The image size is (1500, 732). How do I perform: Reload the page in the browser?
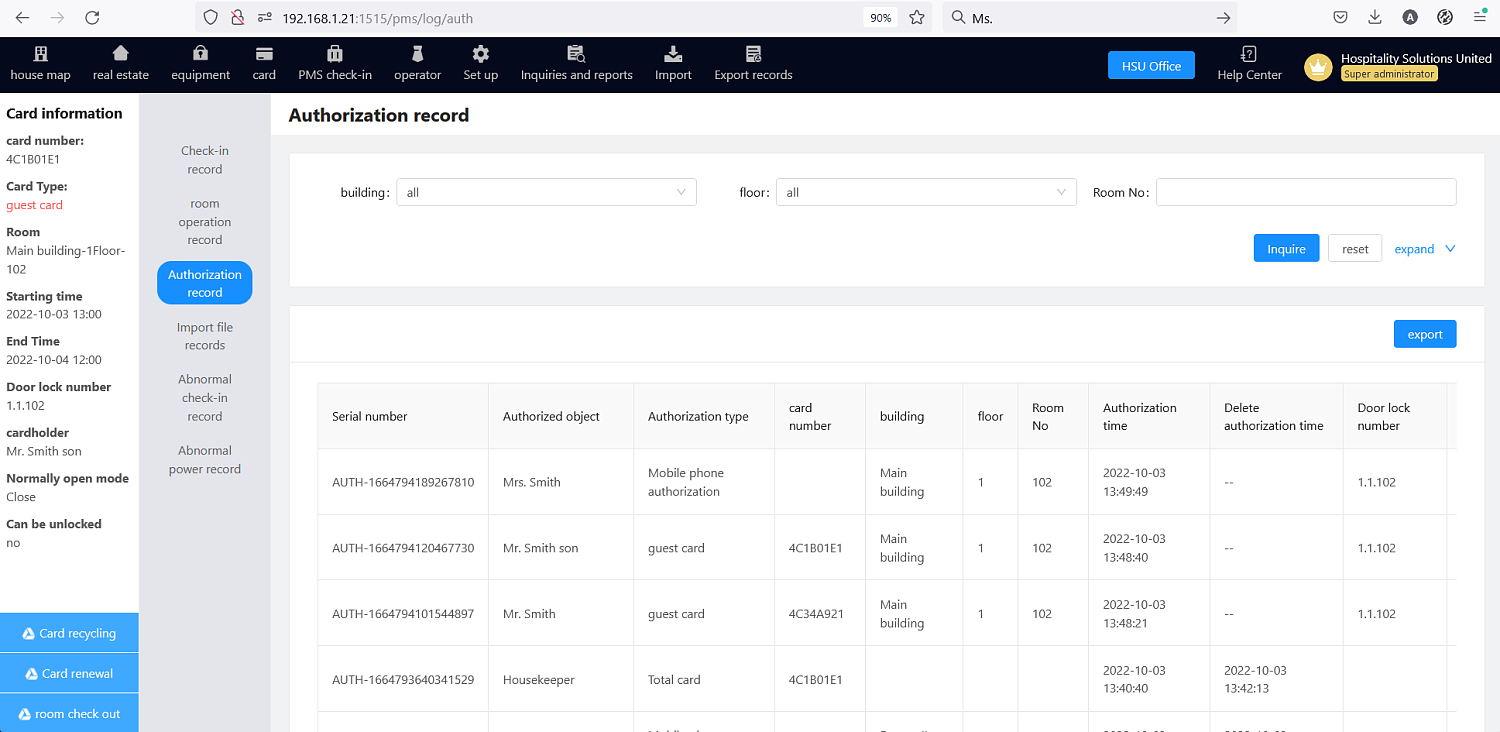tap(92, 18)
